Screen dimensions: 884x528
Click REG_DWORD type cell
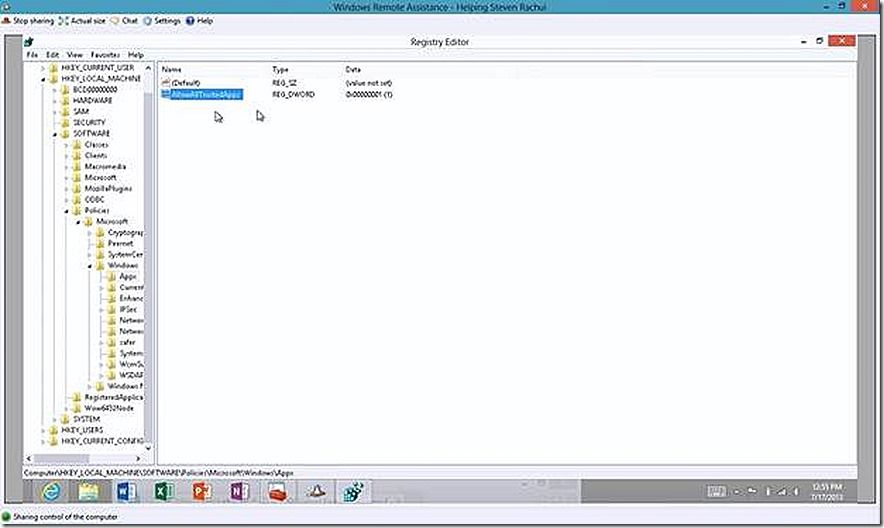pyautogui.click(x=293, y=94)
